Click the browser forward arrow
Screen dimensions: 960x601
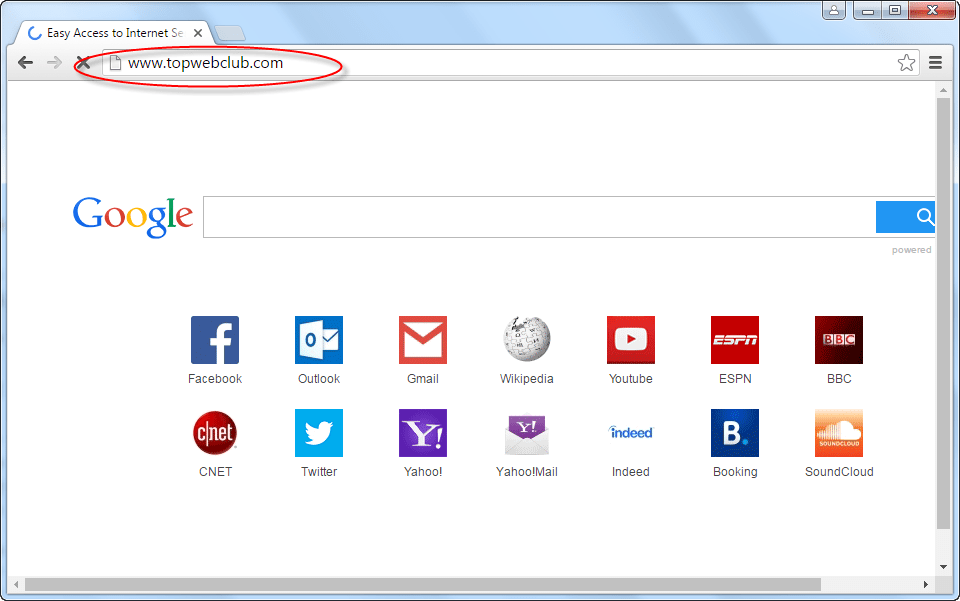[x=54, y=62]
